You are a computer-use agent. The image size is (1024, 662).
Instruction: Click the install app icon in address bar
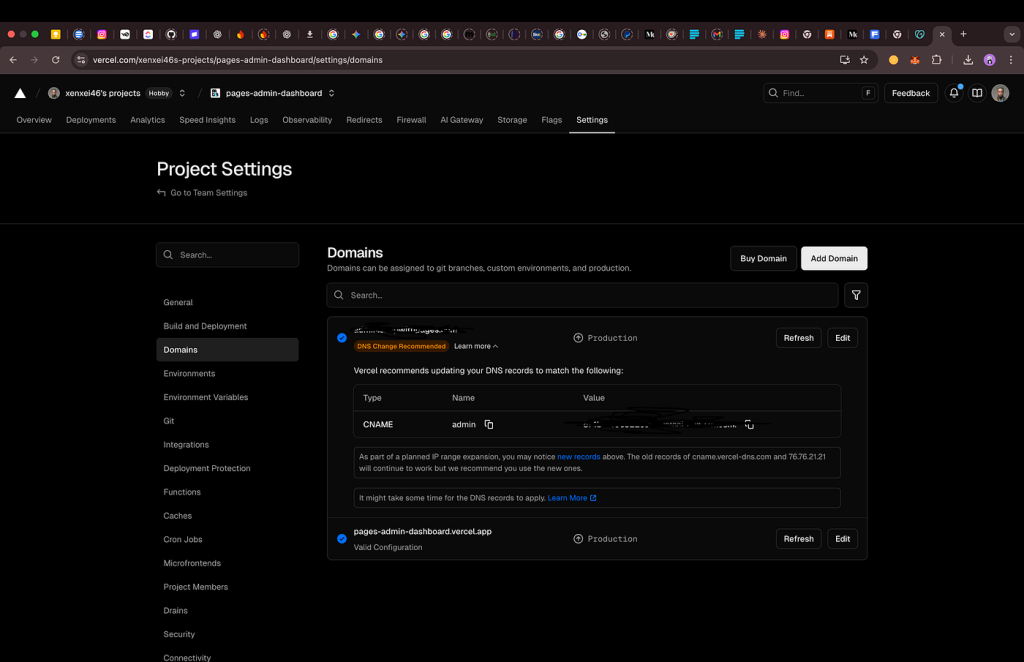tap(844, 59)
